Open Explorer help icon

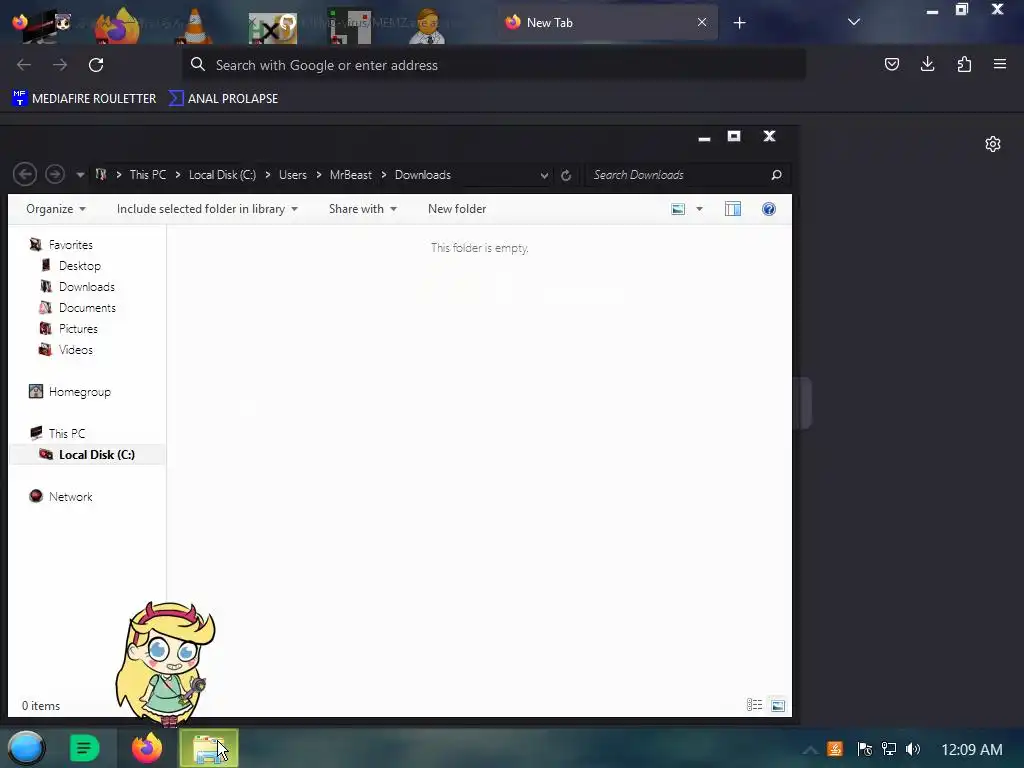pyautogui.click(x=769, y=209)
